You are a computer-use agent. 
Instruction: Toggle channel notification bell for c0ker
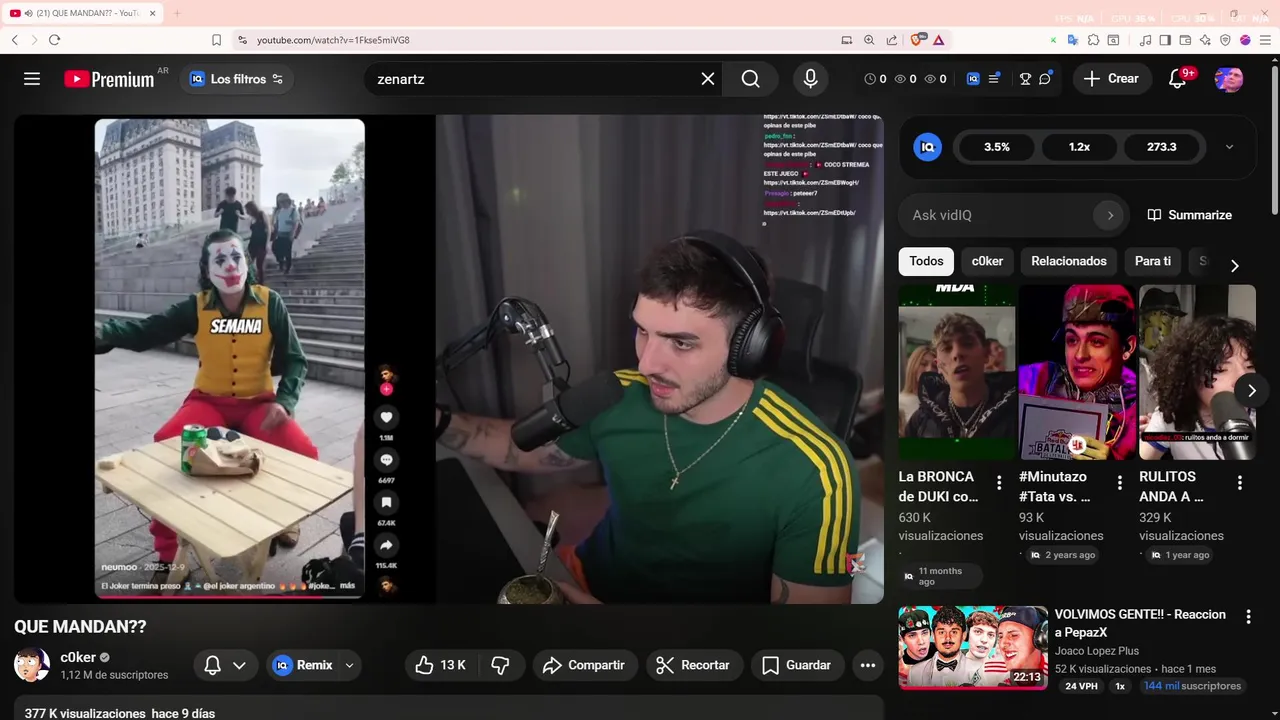pos(212,665)
